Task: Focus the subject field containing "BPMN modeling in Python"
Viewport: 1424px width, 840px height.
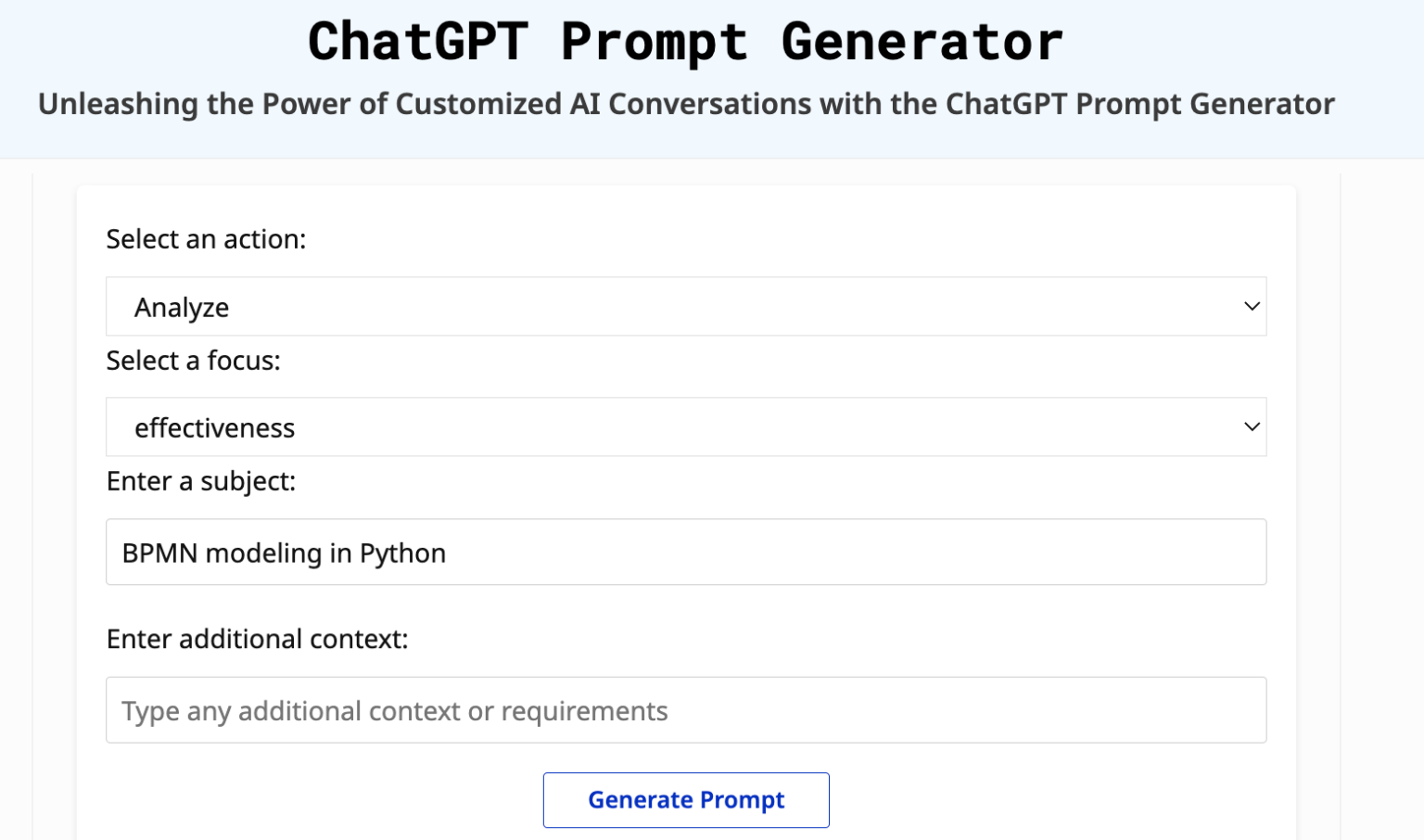Action: (x=686, y=552)
